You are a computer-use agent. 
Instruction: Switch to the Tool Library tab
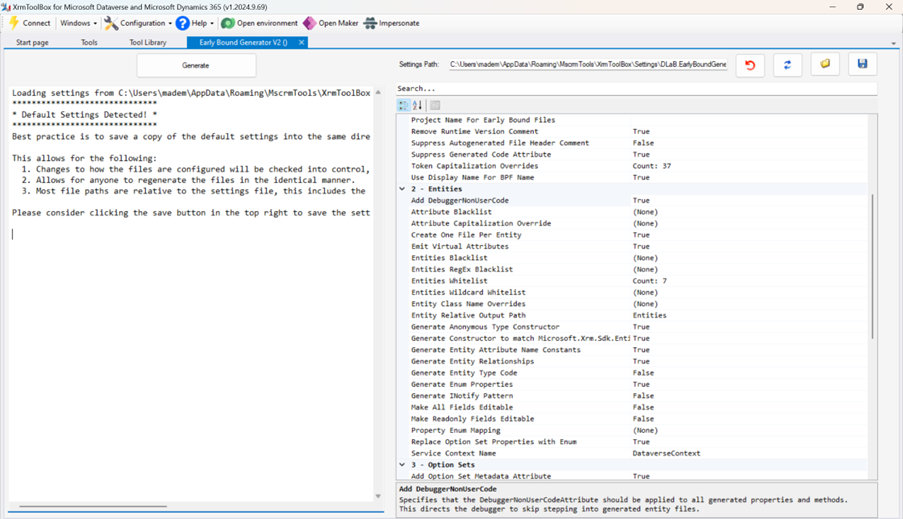coord(148,43)
